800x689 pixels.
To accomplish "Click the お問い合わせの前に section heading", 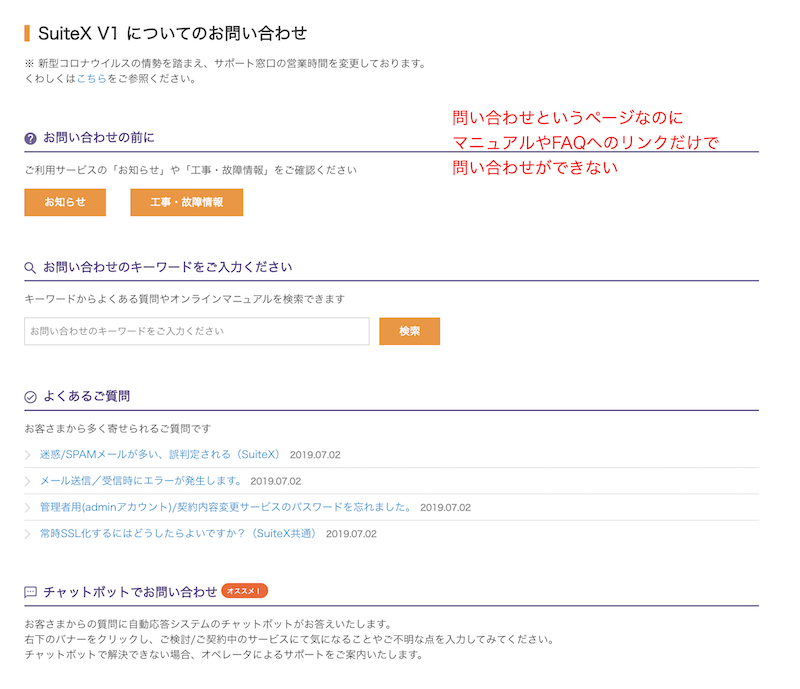I will pos(98,138).
